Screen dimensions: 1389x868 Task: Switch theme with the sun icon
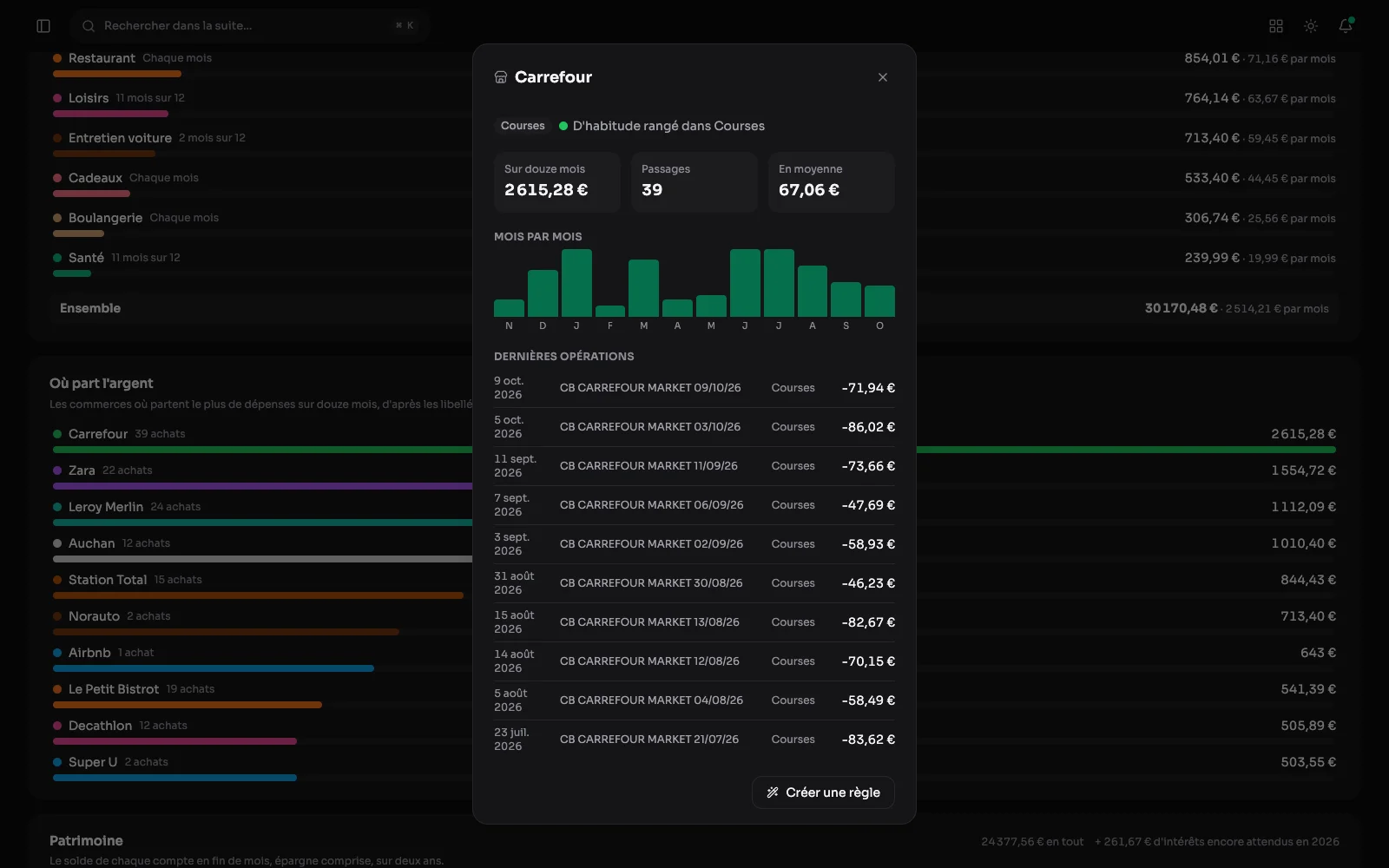[x=1311, y=26]
